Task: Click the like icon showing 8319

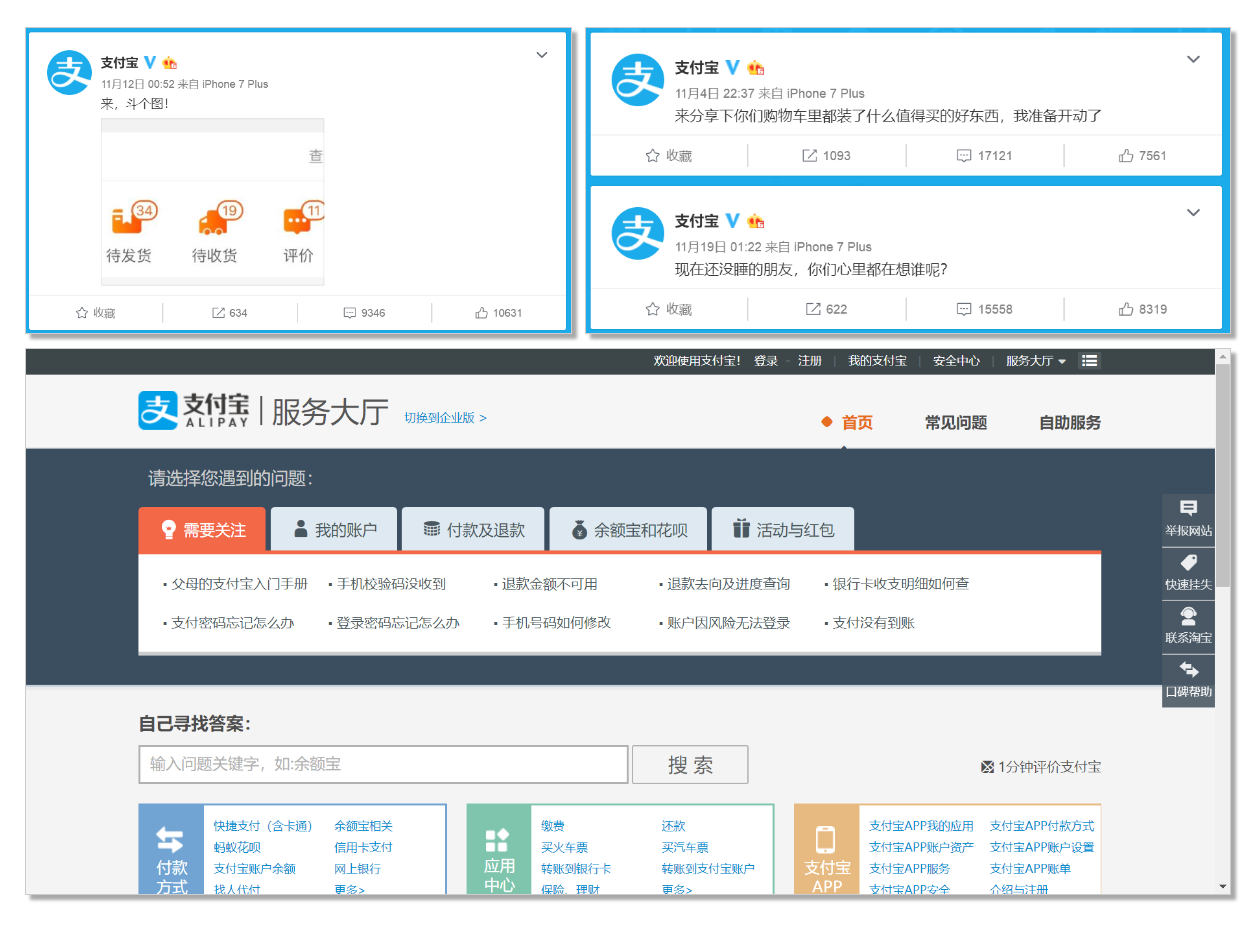Action: click(x=1126, y=309)
